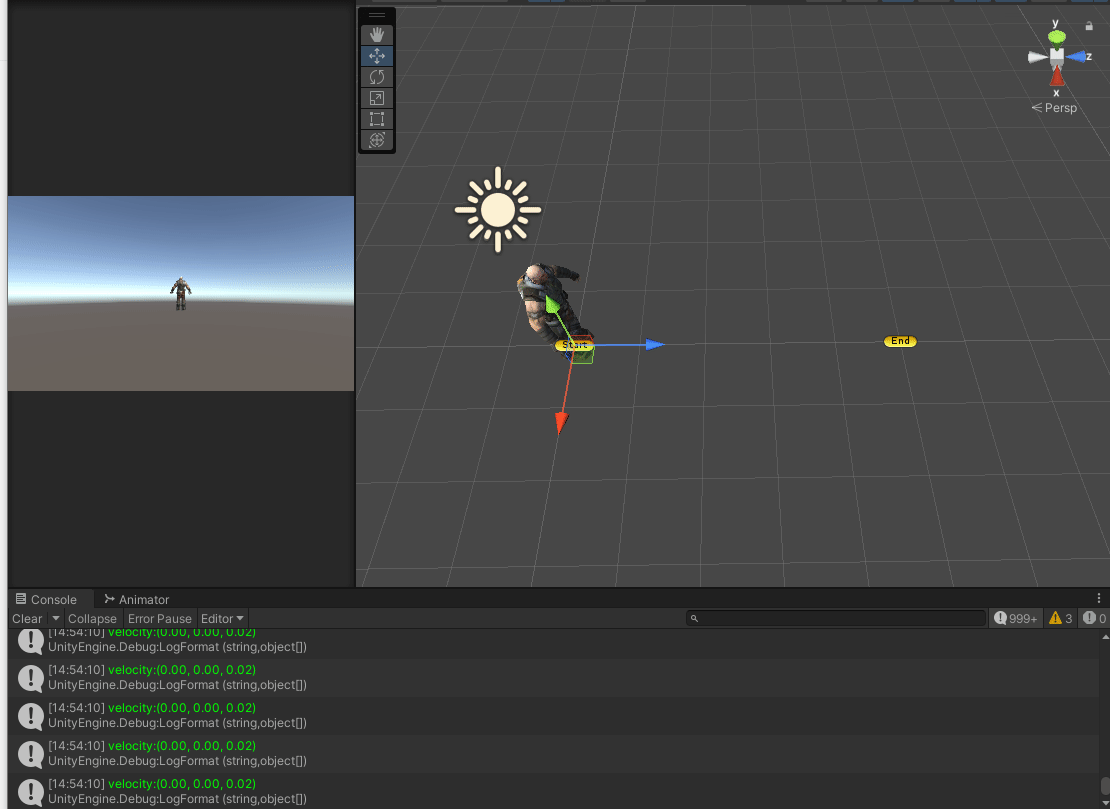
Task: Select the Rect transform tool
Action: [377, 119]
